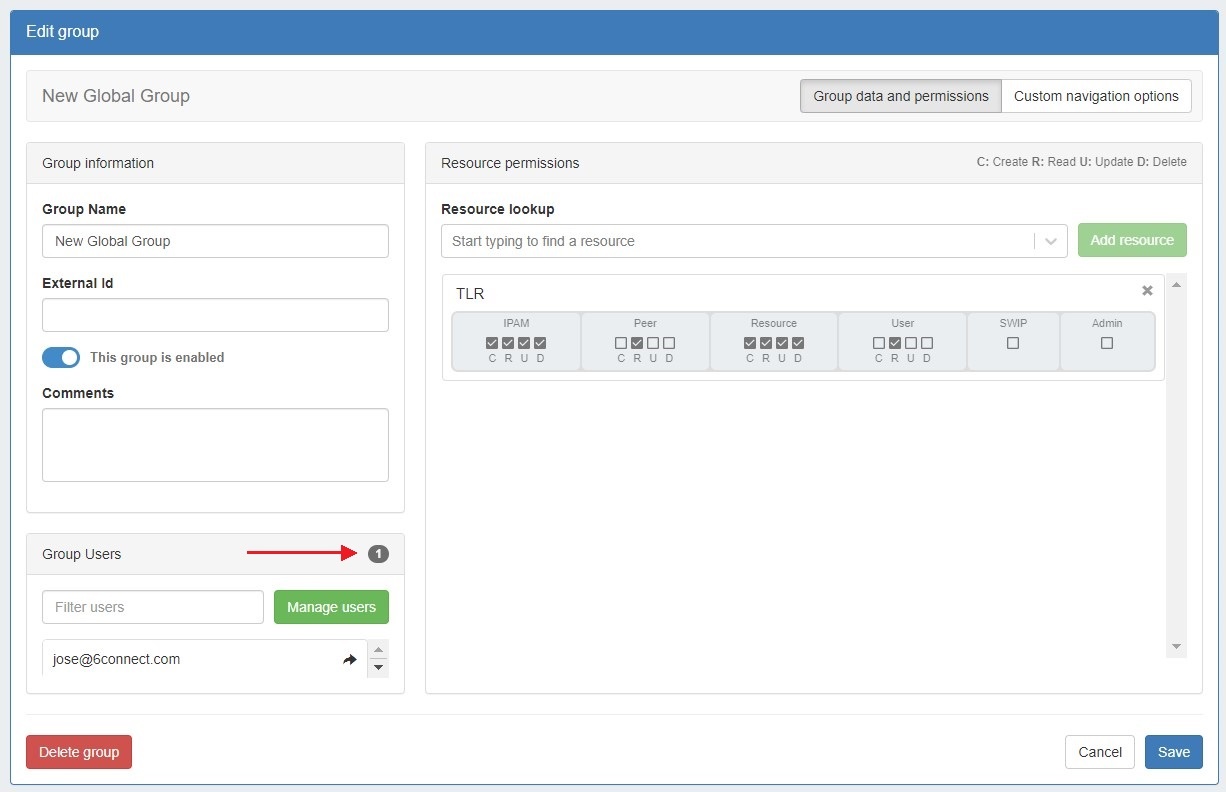Click the resource list scroll-down arrow
This screenshot has height=792, width=1226.
(1176, 647)
